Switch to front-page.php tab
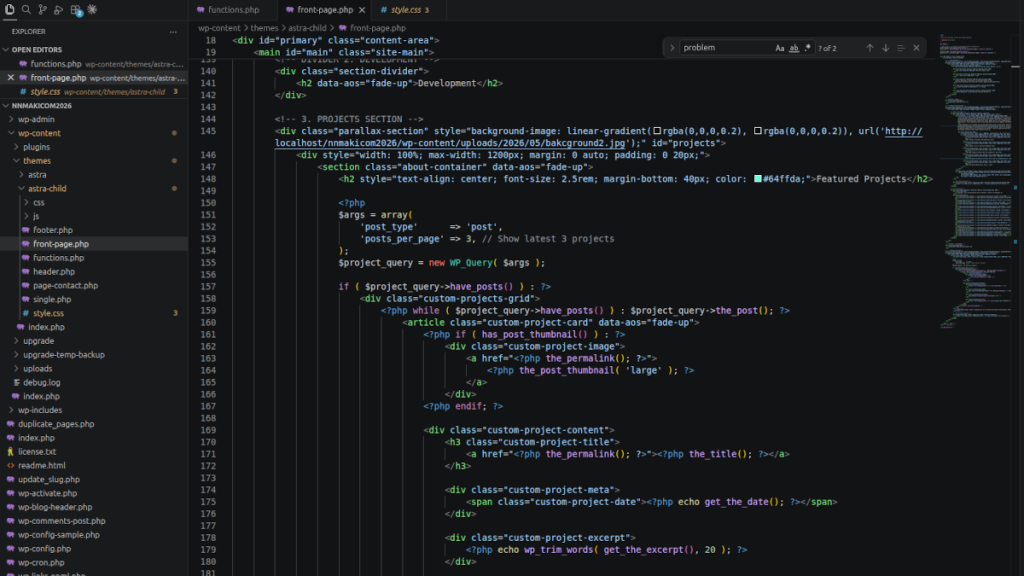The height and width of the screenshot is (576, 1024). [x=325, y=10]
